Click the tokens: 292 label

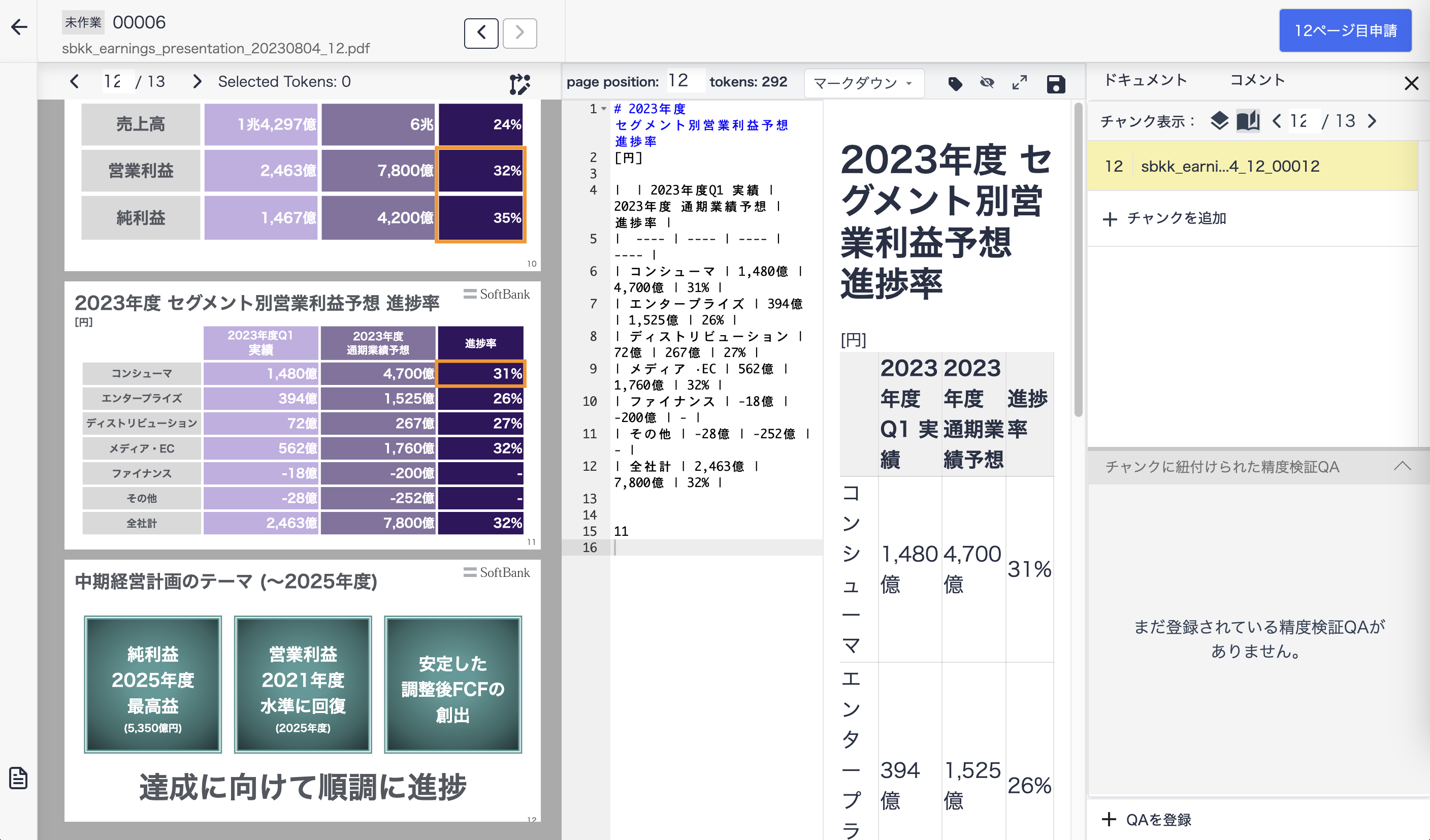pyautogui.click(x=748, y=82)
